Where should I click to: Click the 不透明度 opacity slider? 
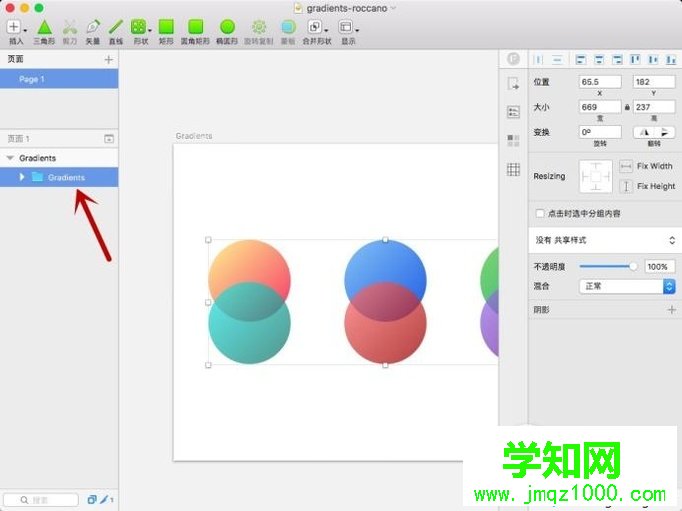coord(608,266)
